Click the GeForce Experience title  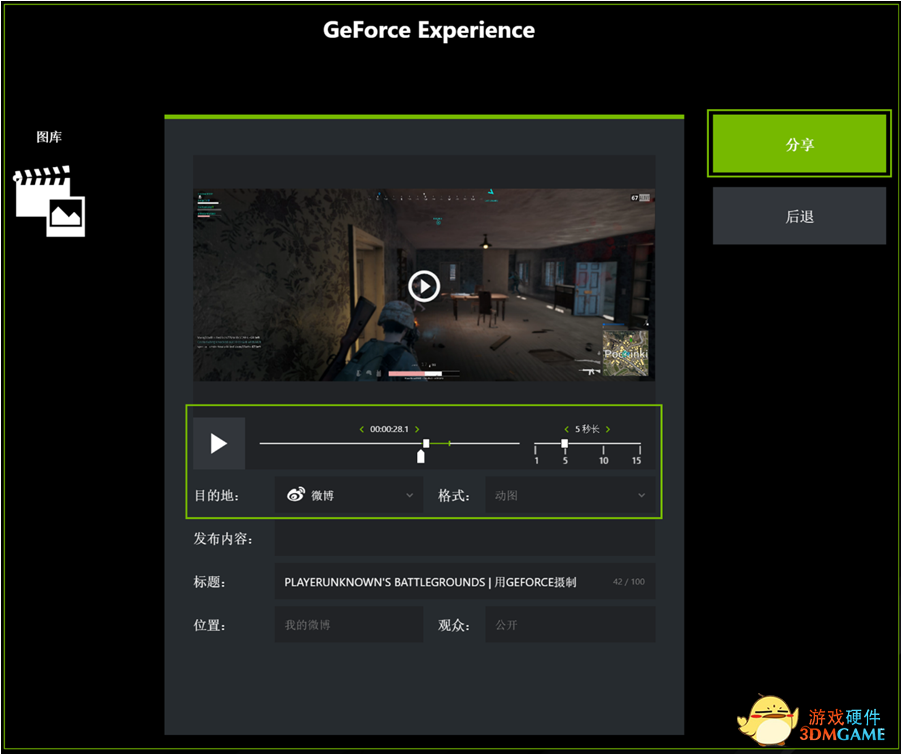point(429,30)
